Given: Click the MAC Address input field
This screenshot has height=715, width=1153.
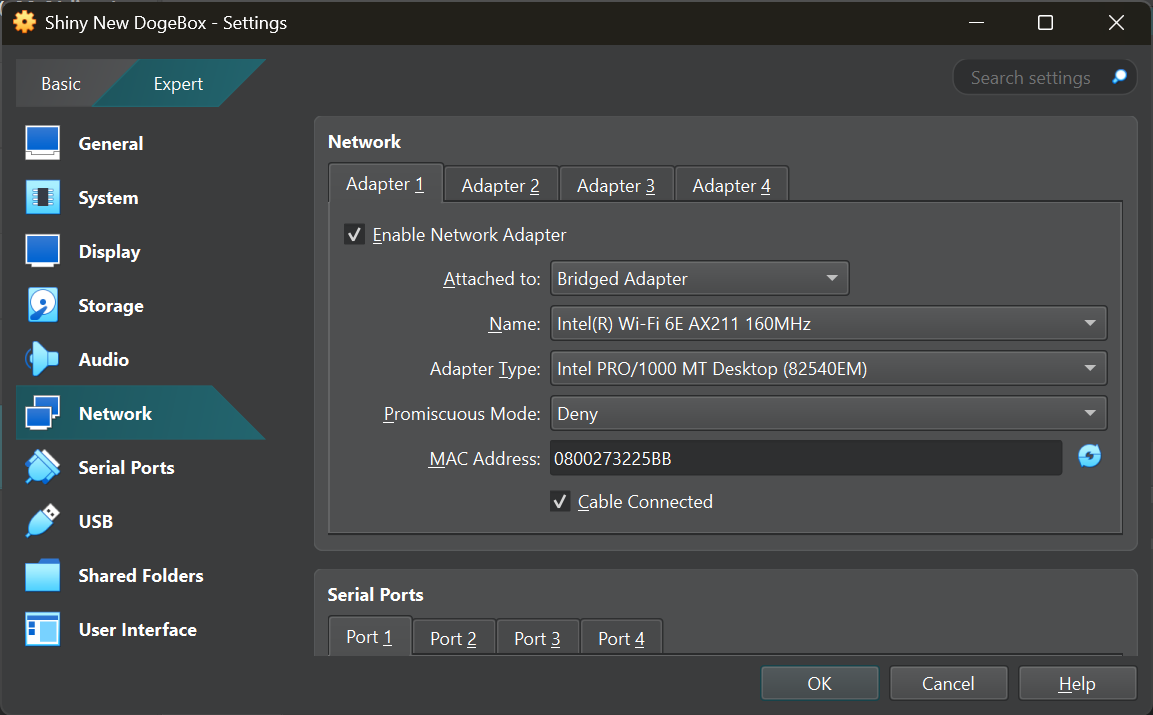Looking at the screenshot, I should point(806,458).
